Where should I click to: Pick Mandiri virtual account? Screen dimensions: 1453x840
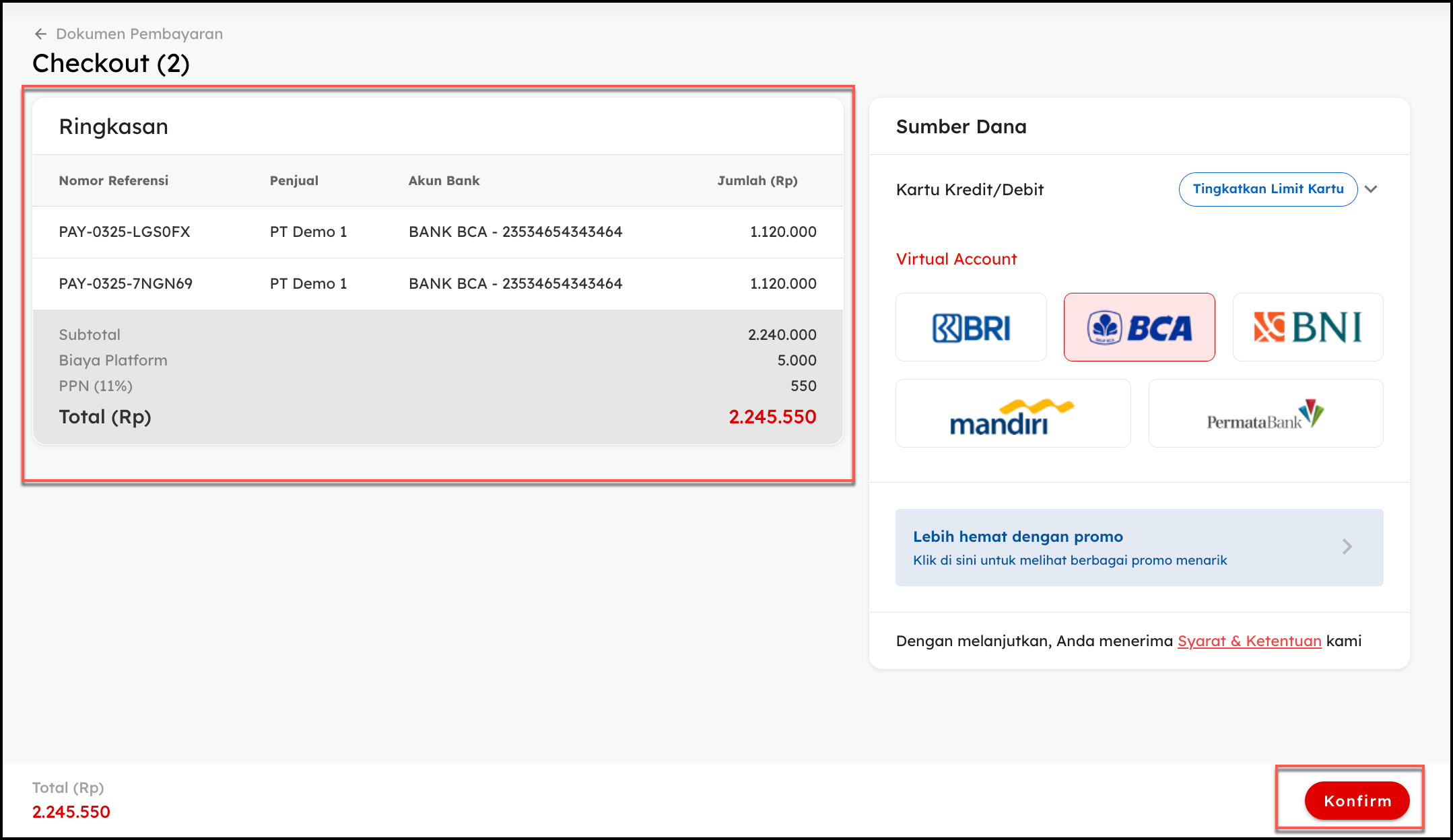[x=1013, y=414]
